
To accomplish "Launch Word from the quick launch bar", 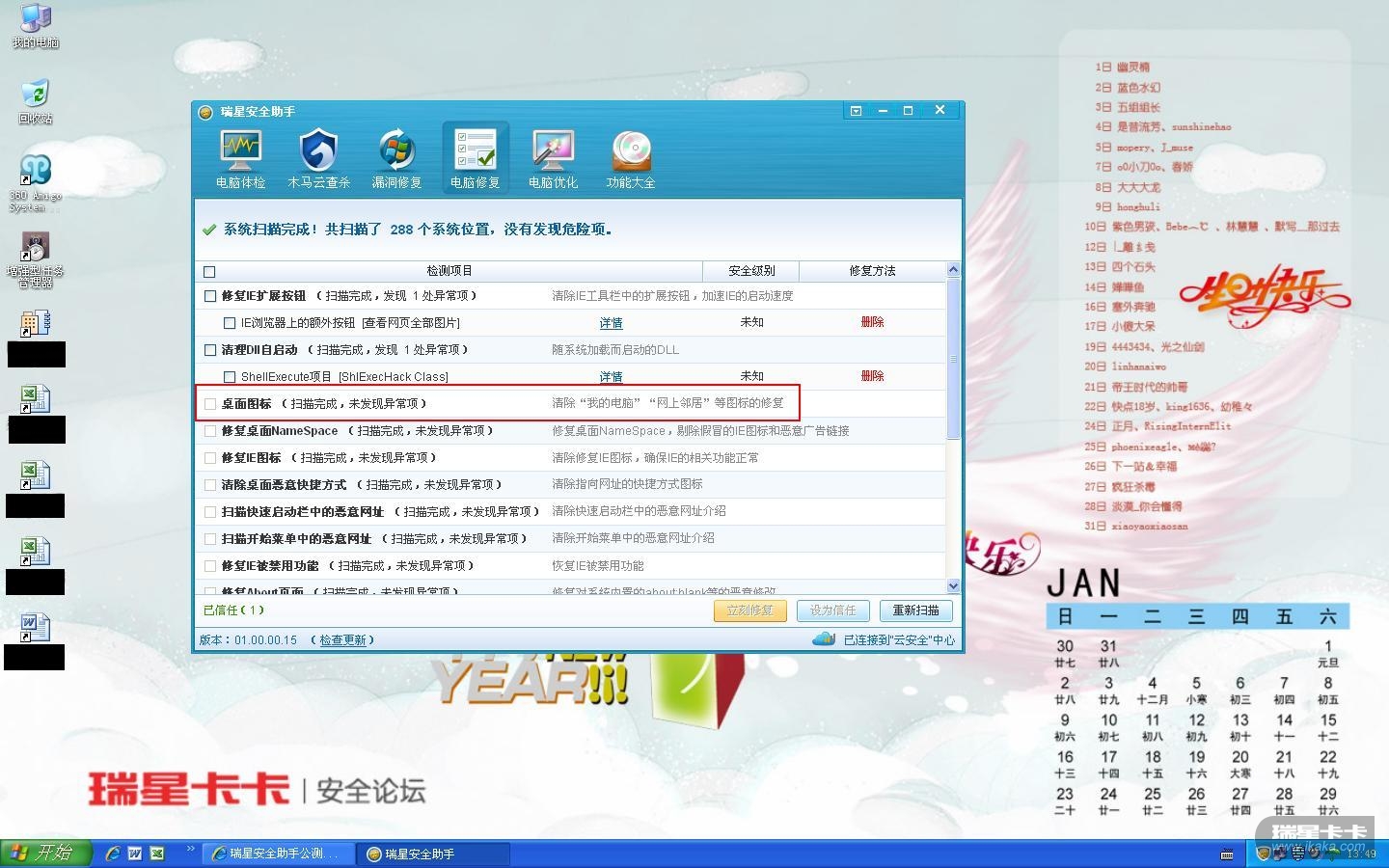I will tap(135, 854).
